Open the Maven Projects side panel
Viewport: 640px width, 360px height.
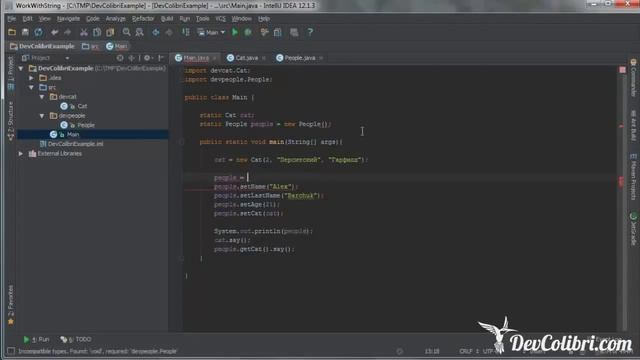[x=633, y=176]
